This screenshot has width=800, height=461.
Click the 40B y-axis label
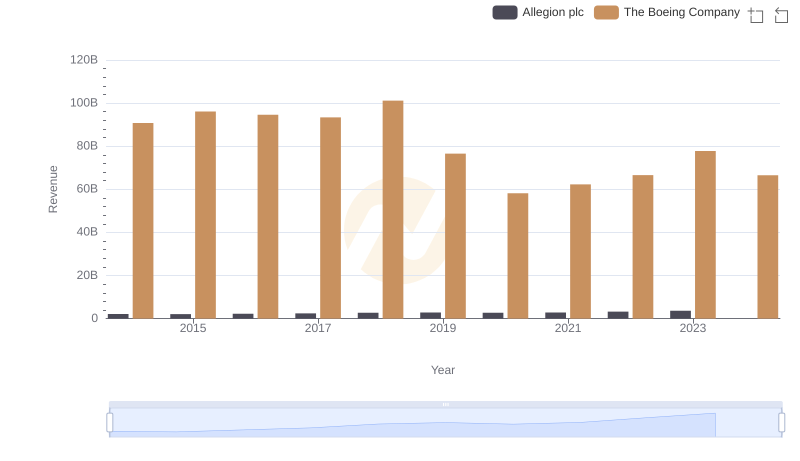[87, 232]
